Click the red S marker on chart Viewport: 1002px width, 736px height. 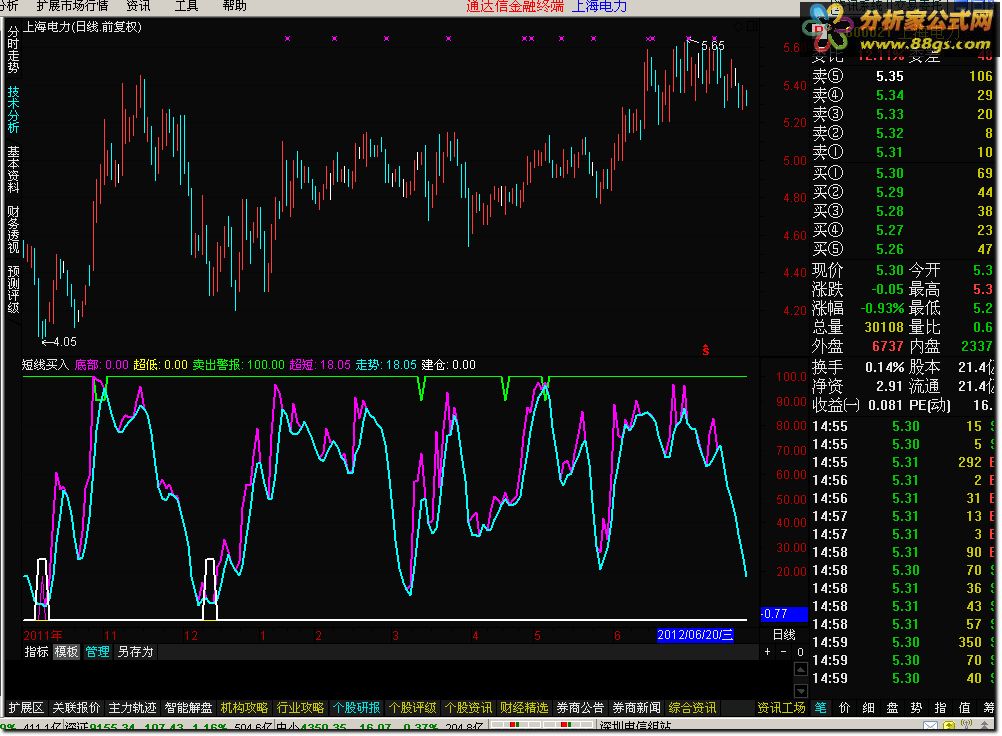pyautogui.click(x=705, y=350)
